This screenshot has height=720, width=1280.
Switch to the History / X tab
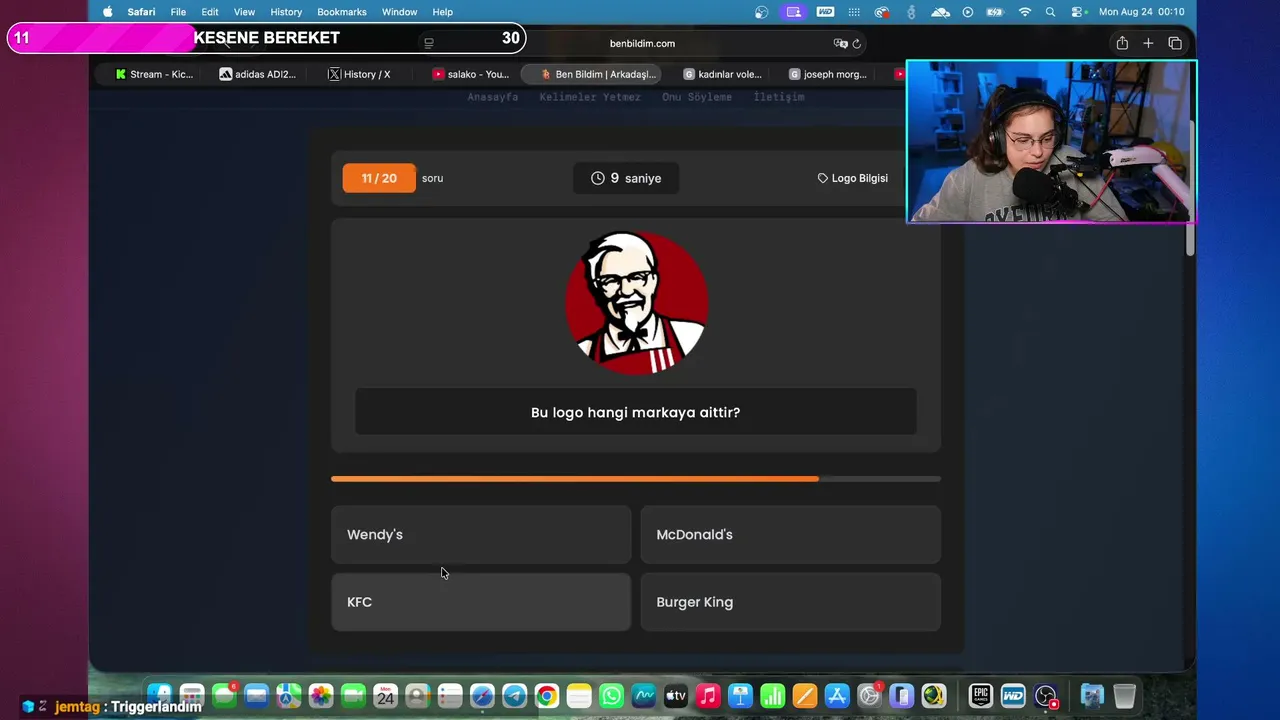point(360,74)
